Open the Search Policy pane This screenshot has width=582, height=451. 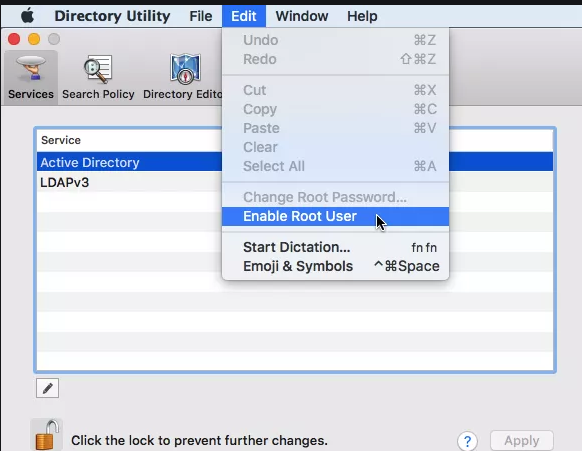pyautogui.click(x=98, y=77)
